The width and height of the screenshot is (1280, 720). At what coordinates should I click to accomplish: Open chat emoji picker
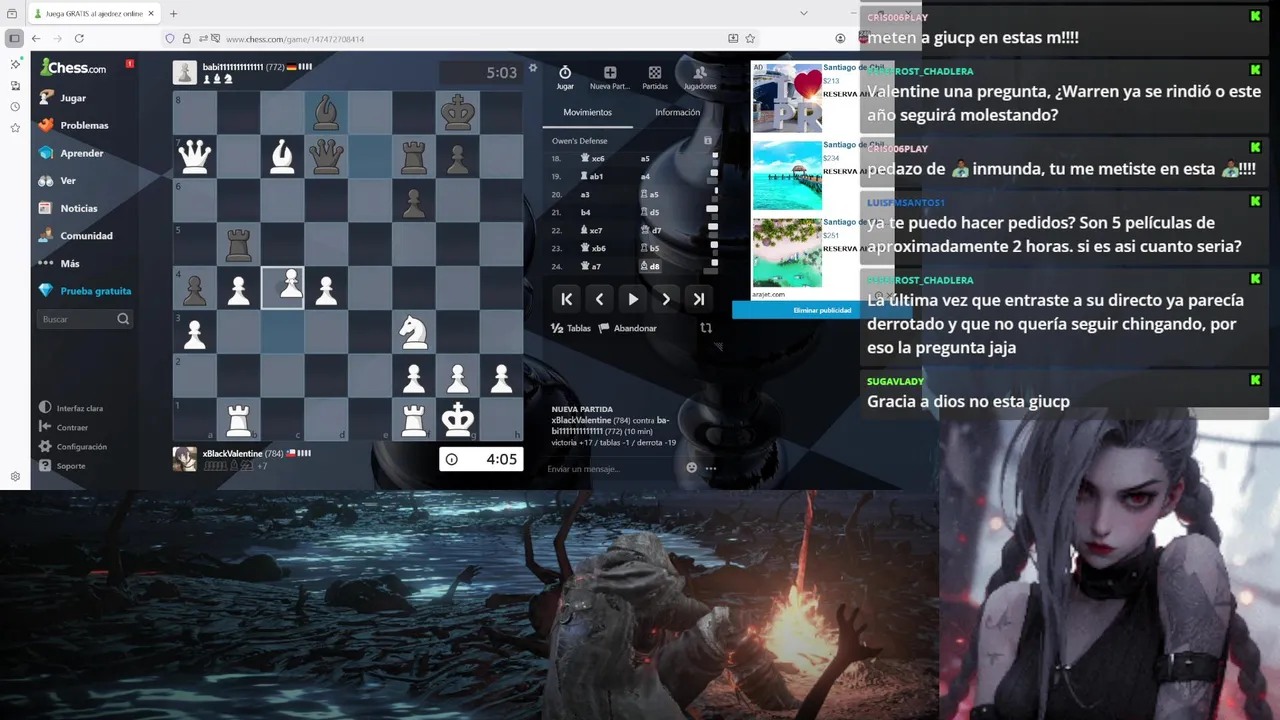coord(691,468)
